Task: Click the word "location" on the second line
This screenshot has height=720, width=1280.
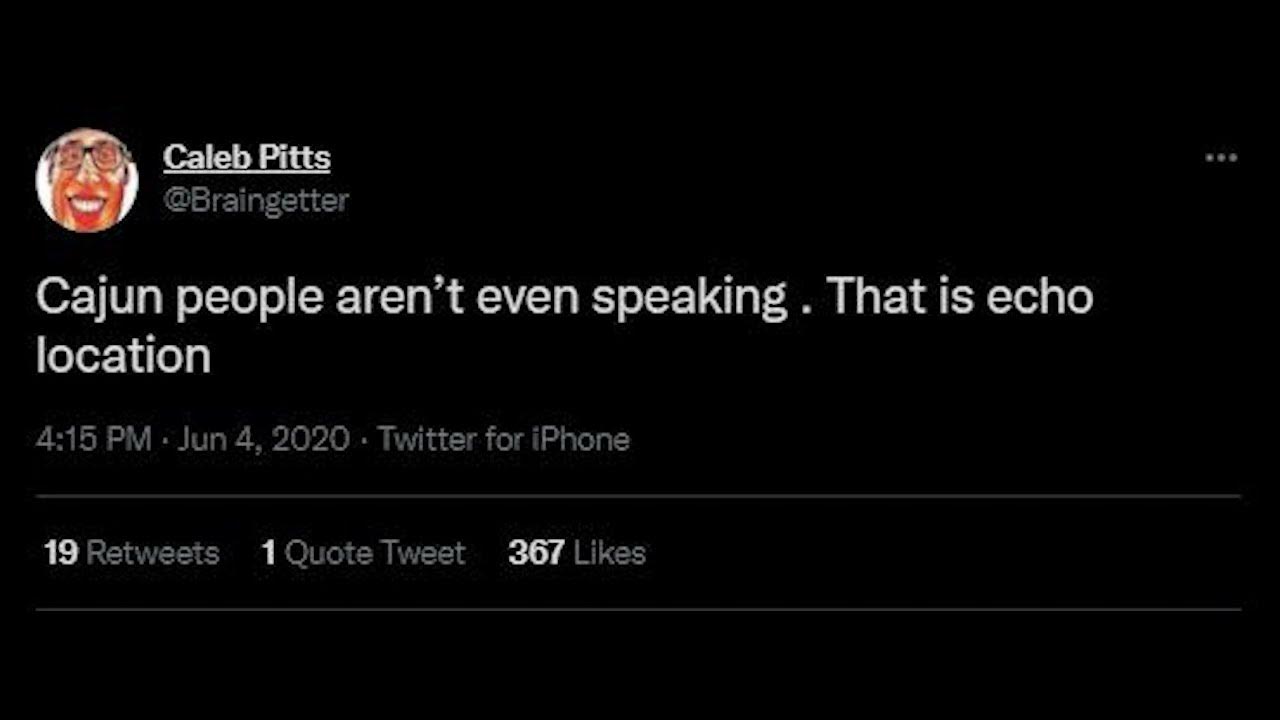Action: click(x=123, y=356)
